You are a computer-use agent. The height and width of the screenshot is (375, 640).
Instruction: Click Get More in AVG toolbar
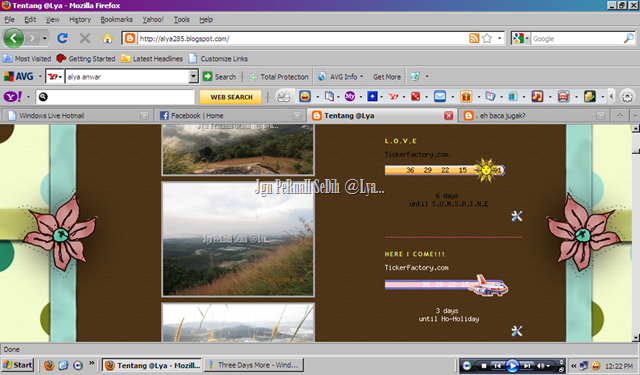point(387,77)
